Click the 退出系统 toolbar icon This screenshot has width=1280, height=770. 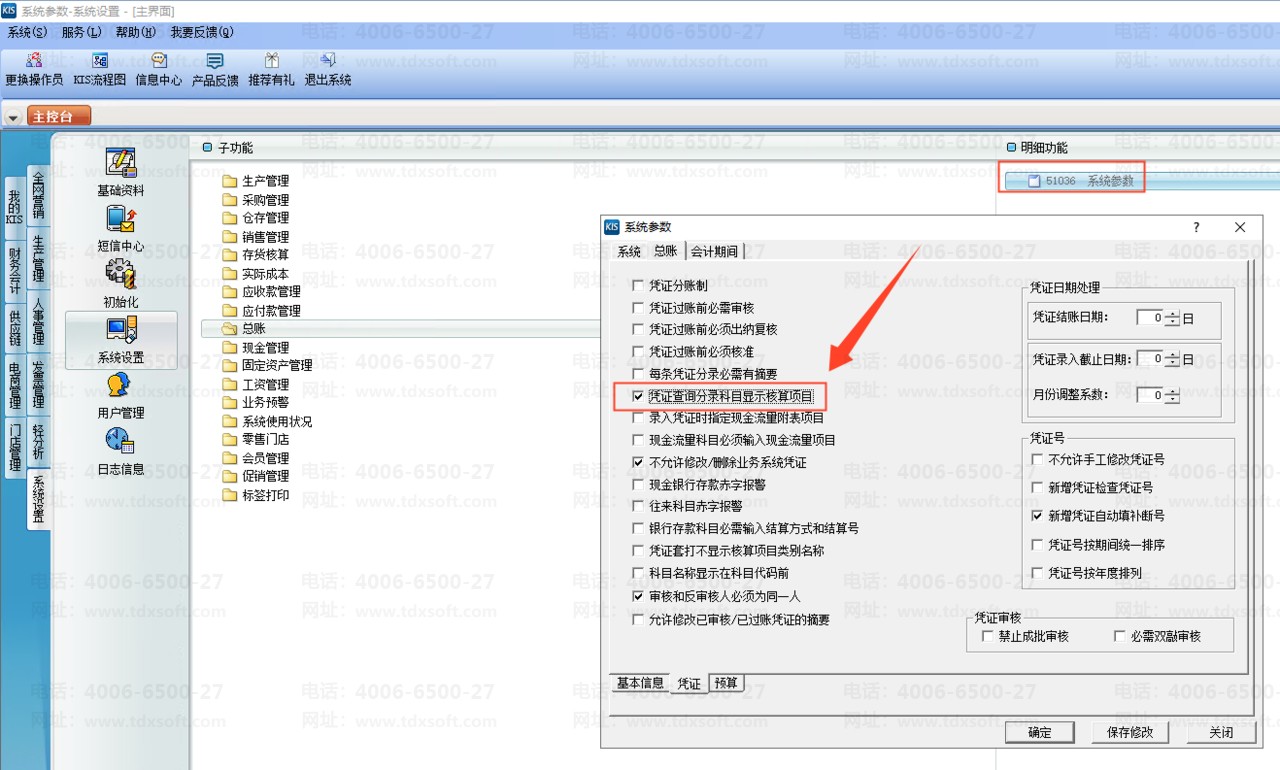(x=328, y=61)
